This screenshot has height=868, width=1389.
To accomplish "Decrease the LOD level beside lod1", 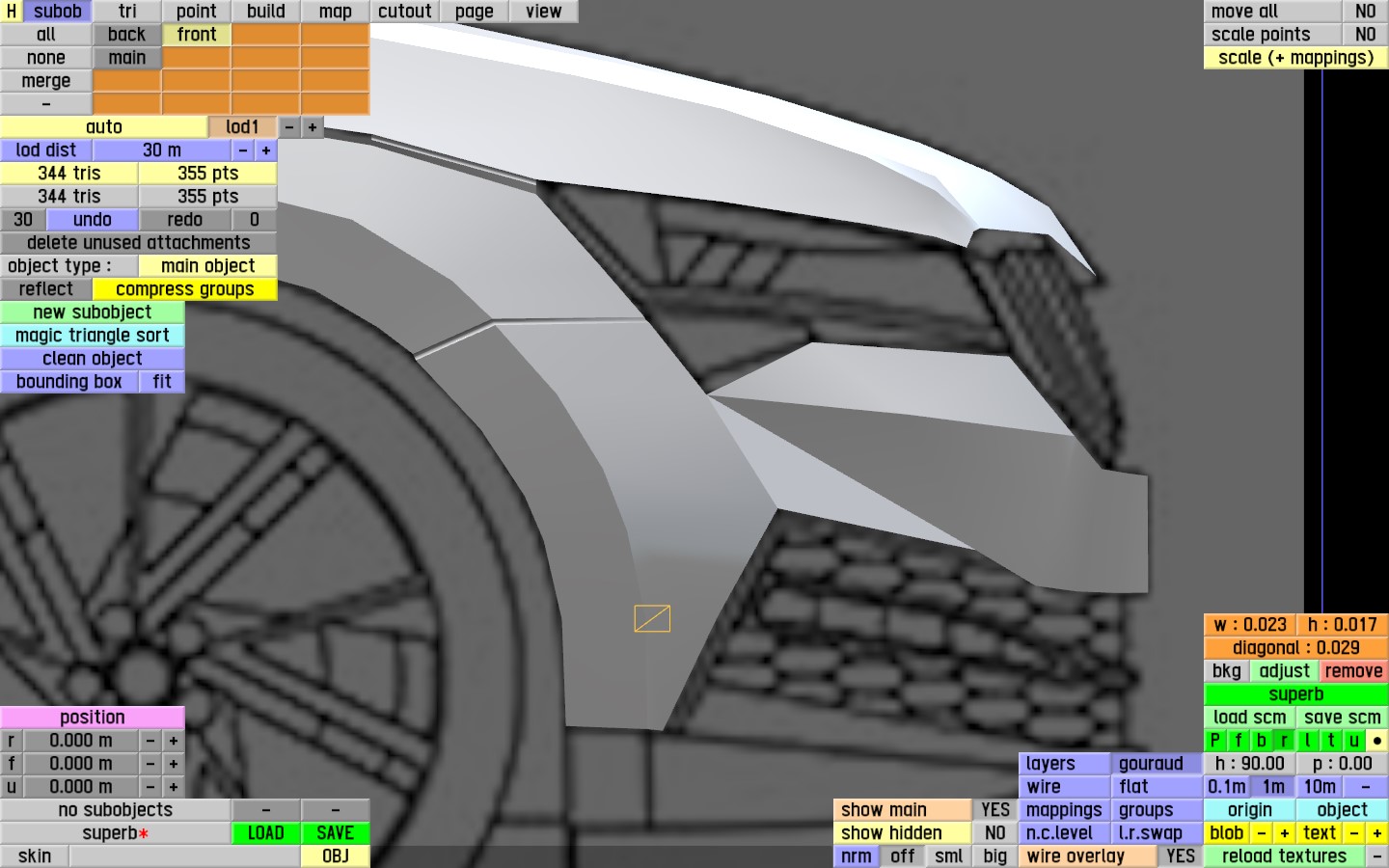I will click(x=289, y=127).
